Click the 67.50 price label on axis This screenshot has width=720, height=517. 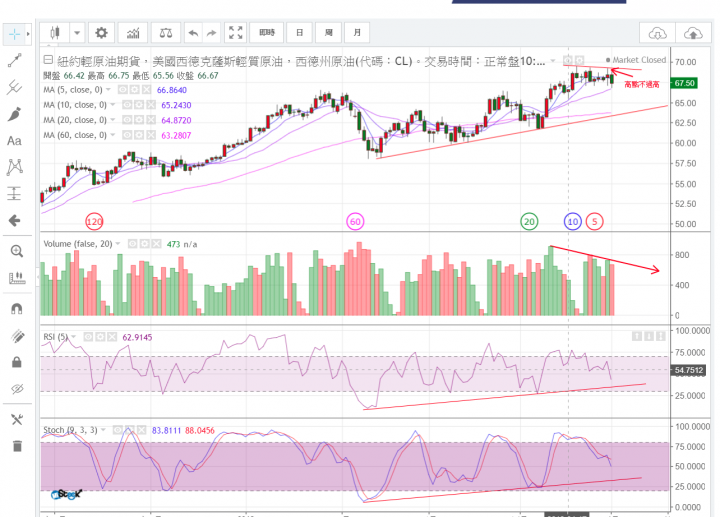click(685, 83)
